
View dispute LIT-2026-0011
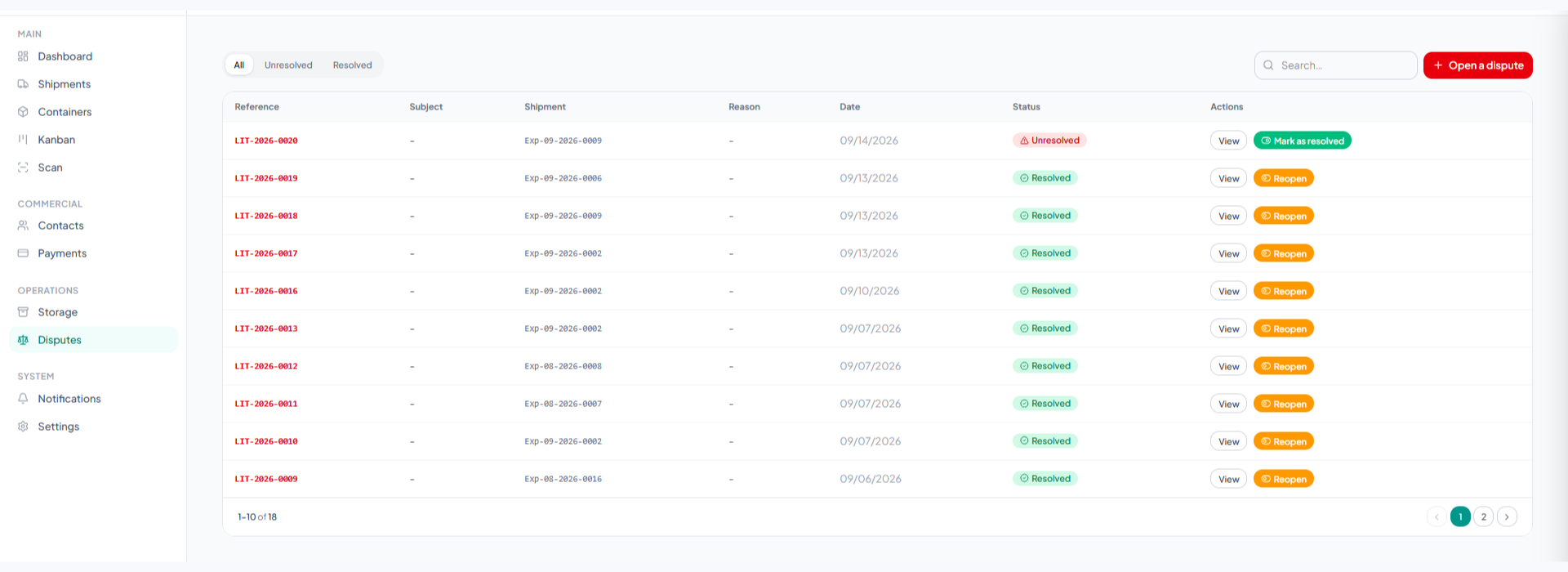click(x=1228, y=404)
